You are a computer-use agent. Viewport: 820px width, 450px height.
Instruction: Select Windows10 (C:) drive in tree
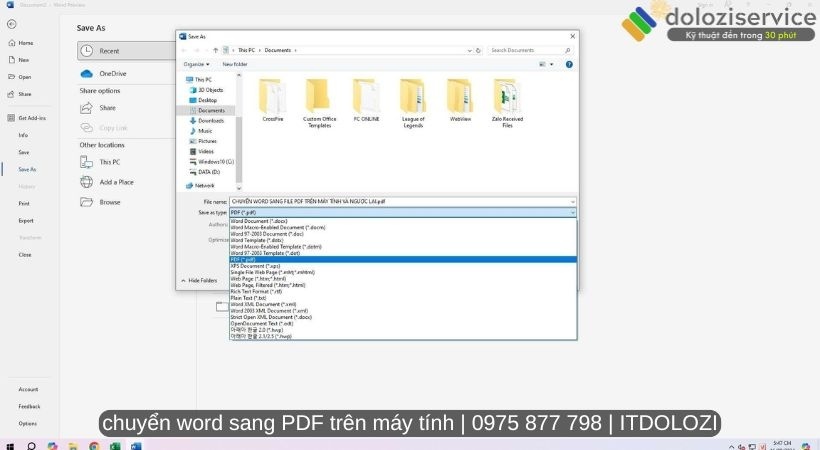pos(212,162)
